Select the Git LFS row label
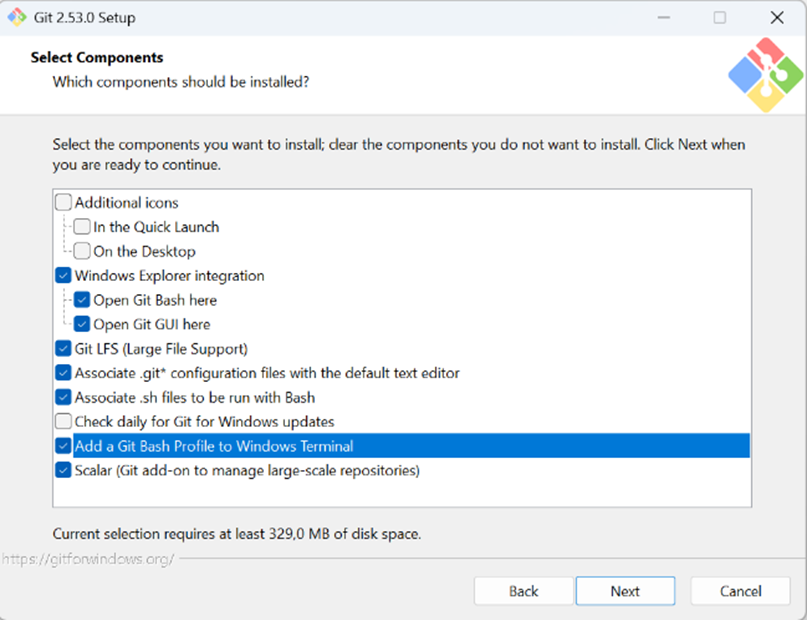This screenshot has height=620, width=807. point(161,349)
